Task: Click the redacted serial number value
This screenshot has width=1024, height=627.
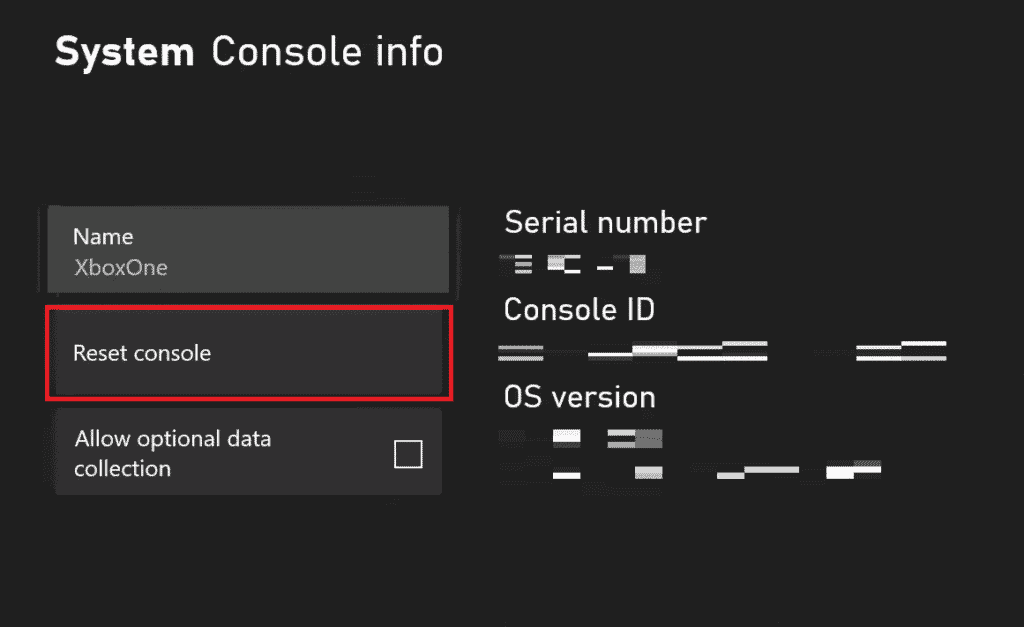Action: (x=572, y=263)
